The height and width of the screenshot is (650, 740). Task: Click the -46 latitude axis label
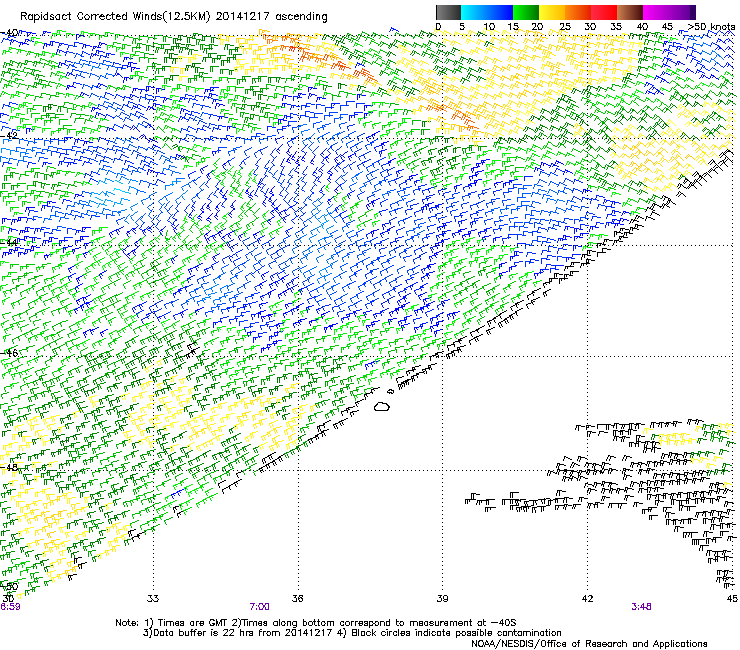(9, 353)
